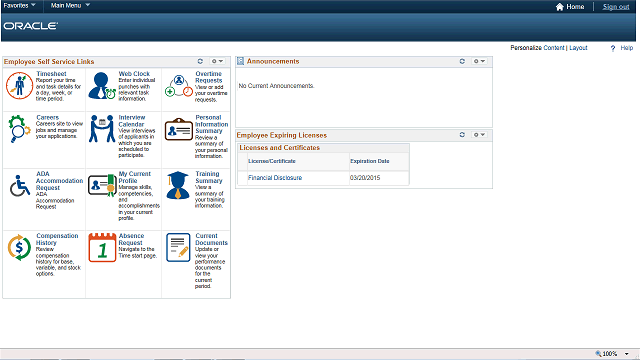Click the Home text in header
The width and height of the screenshot is (640, 360).
[575, 7]
